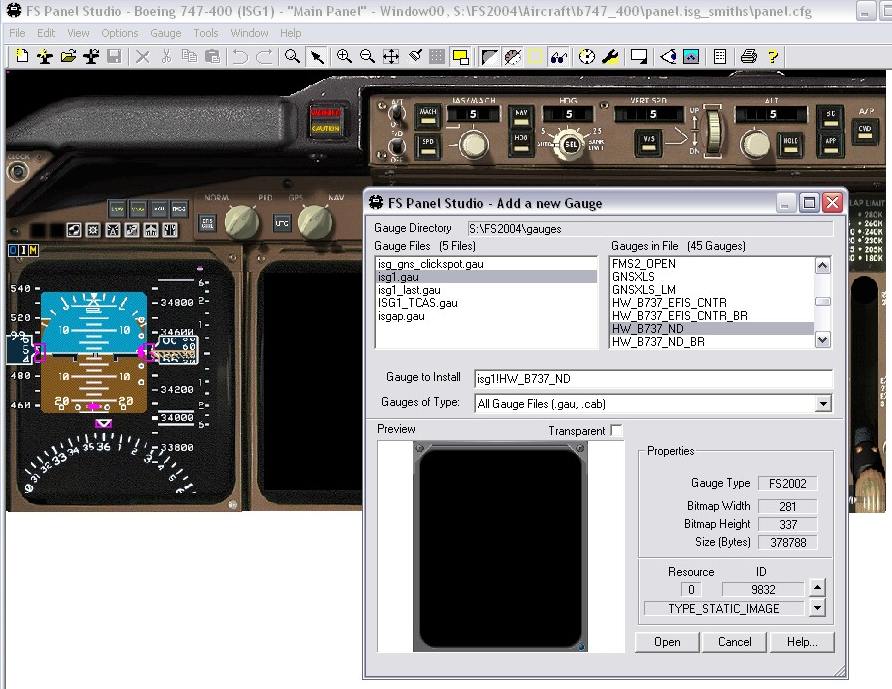Open the File menu
Image resolution: width=892 pixels, height=689 pixels.
coord(17,33)
